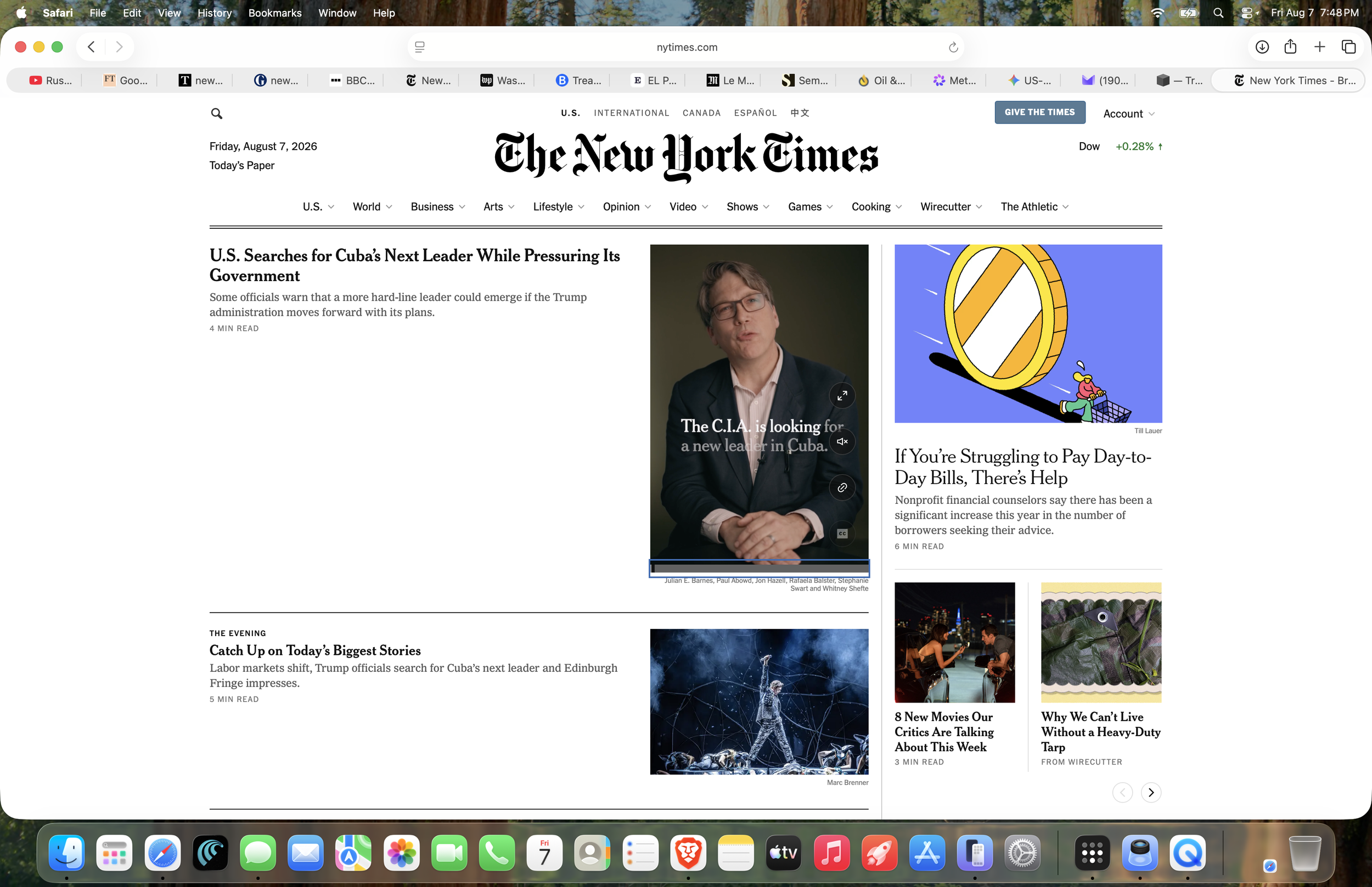1372x887 pixels.
Task: Open the Edinburgh Fringe stage photo
Action: [x=759, y=701]
